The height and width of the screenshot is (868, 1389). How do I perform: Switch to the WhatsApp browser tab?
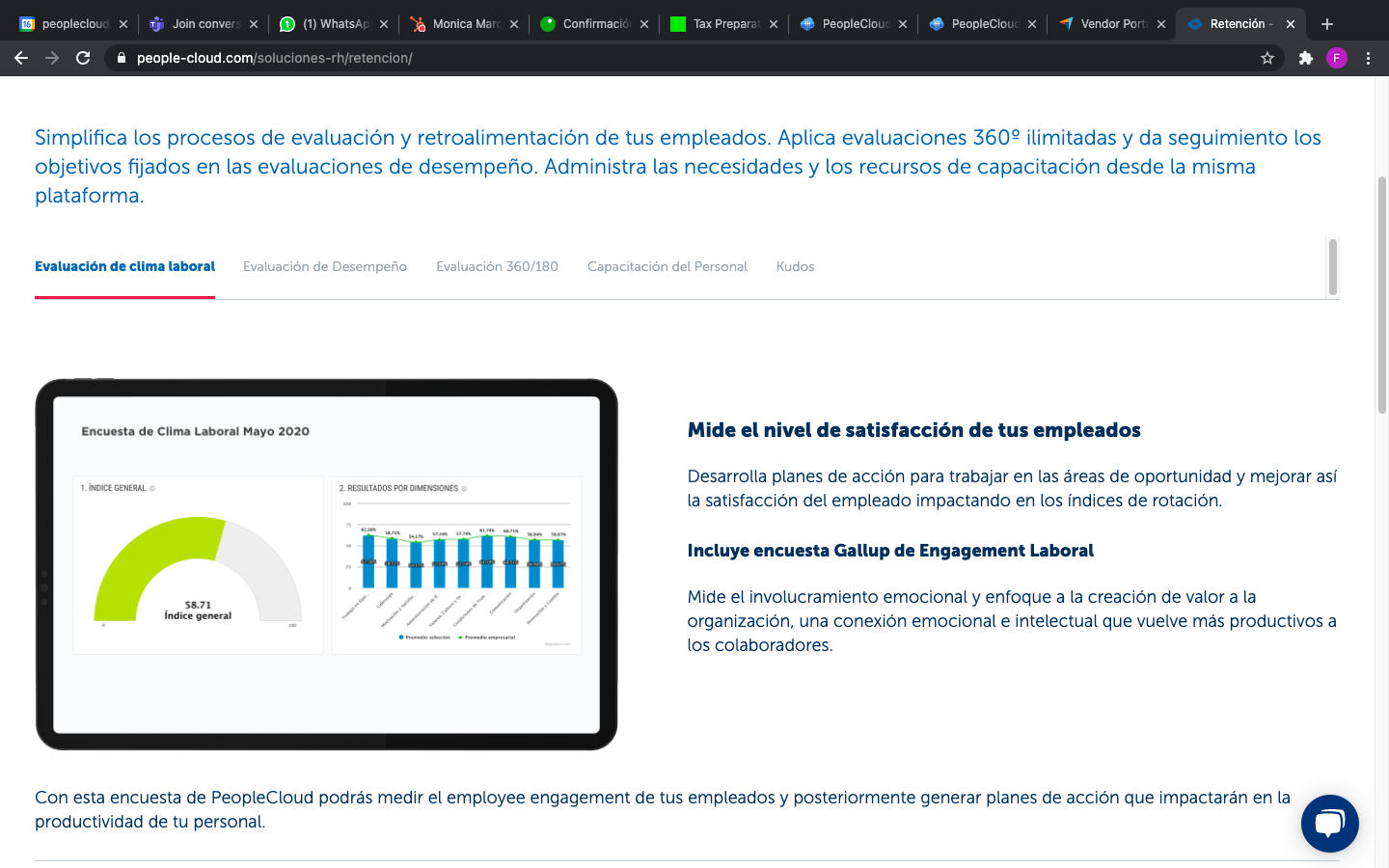coord(333,23)
